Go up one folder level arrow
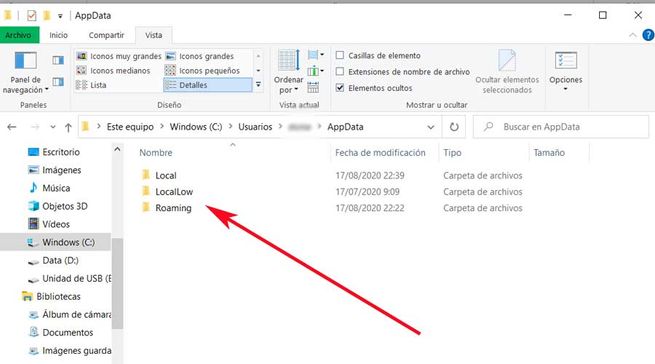The width and height of the screenshot is (655, 364). [68, 127]
